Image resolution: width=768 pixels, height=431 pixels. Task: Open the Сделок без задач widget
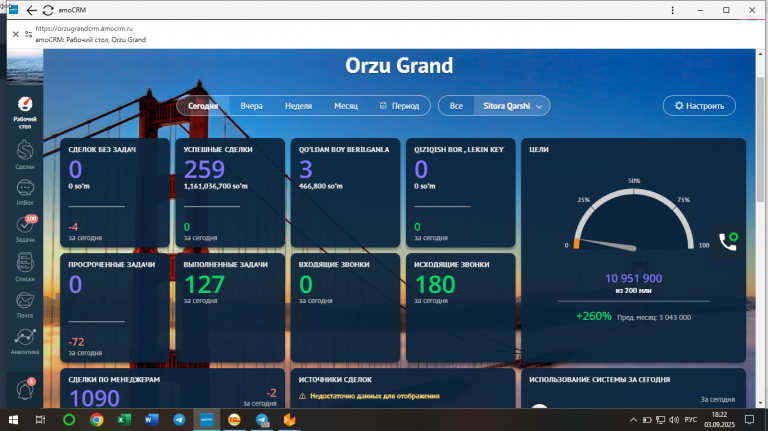(115, 192)
